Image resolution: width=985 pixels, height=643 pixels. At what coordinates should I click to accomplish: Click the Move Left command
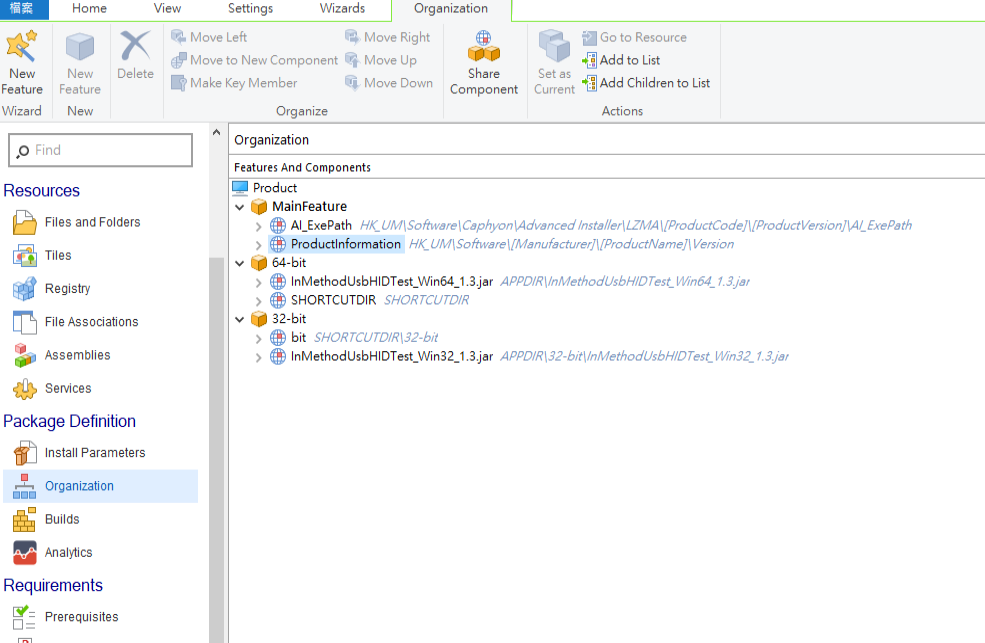click(209, 37)
